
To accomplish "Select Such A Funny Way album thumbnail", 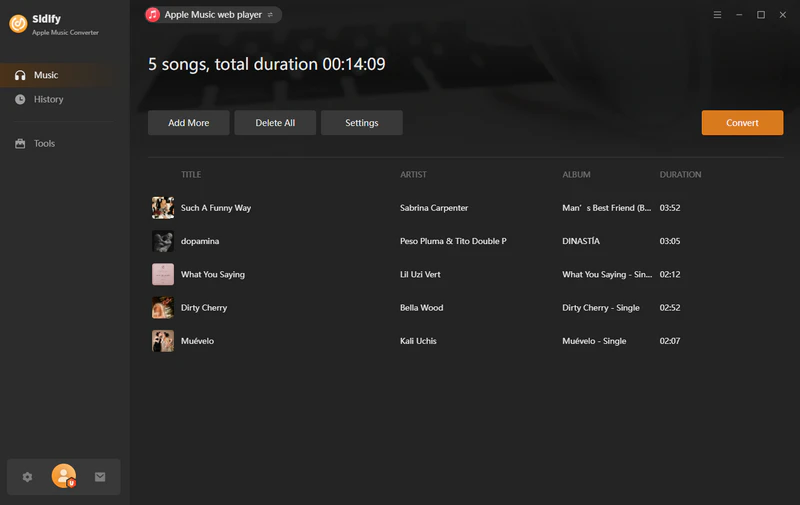I will [x=163, y=208].
